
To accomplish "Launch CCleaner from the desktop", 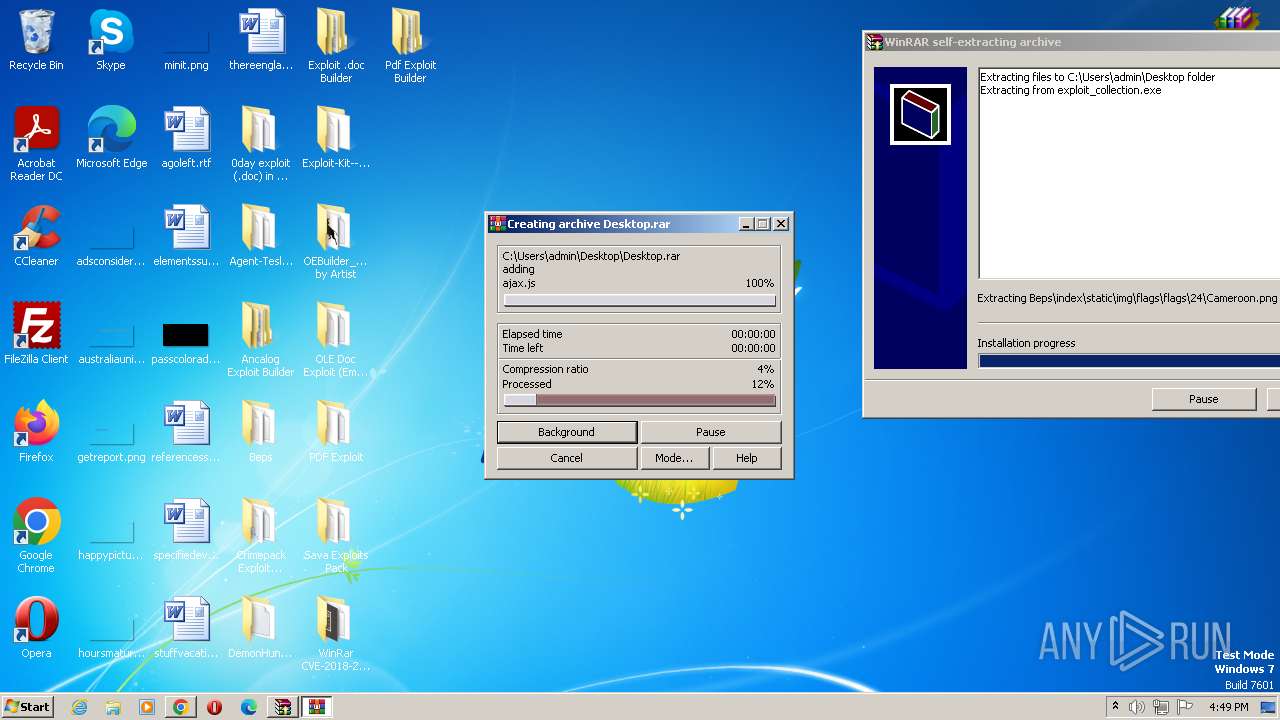I will point(36,237).
